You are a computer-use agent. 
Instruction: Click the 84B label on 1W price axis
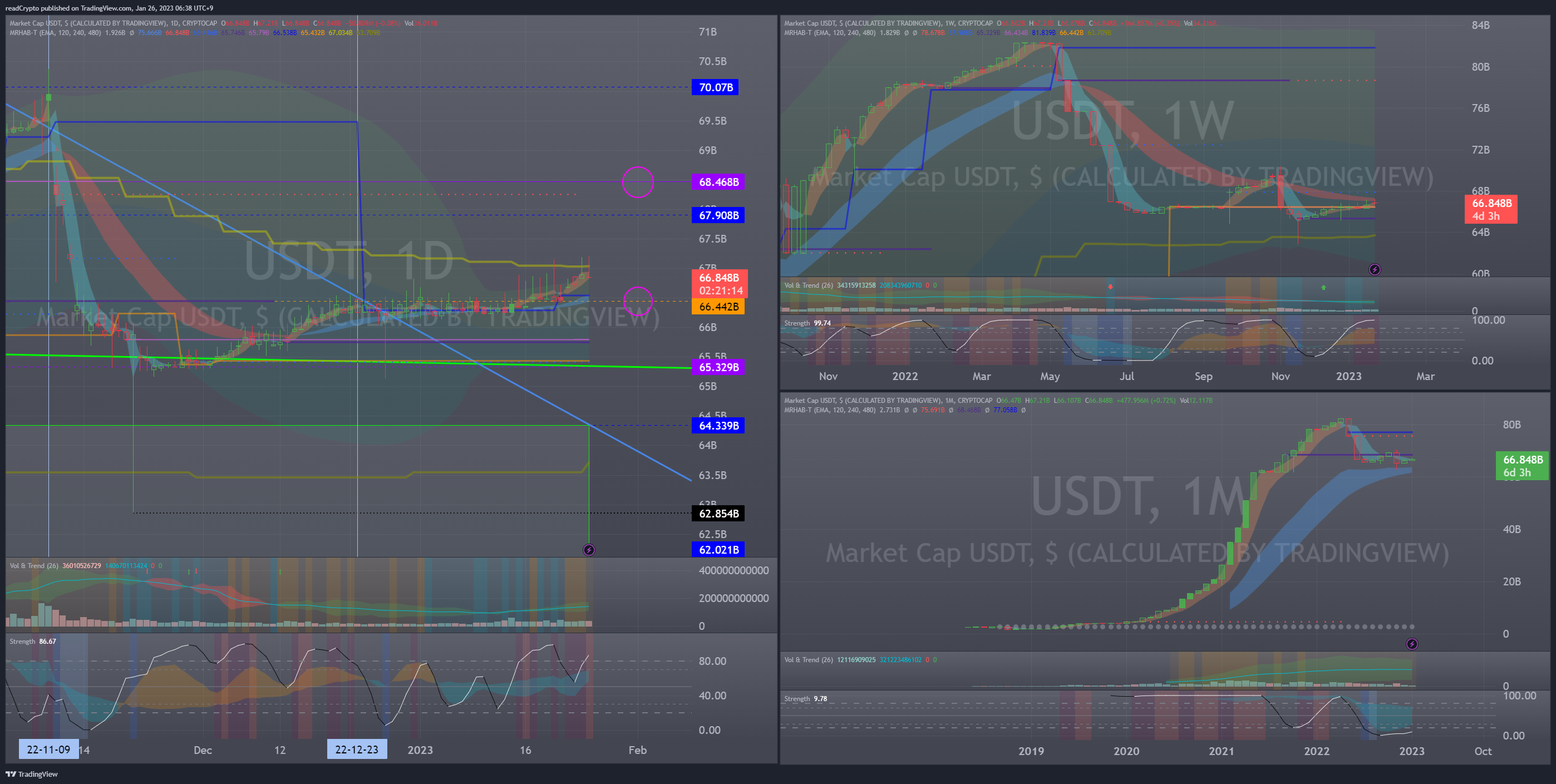tap(1480, 26)
